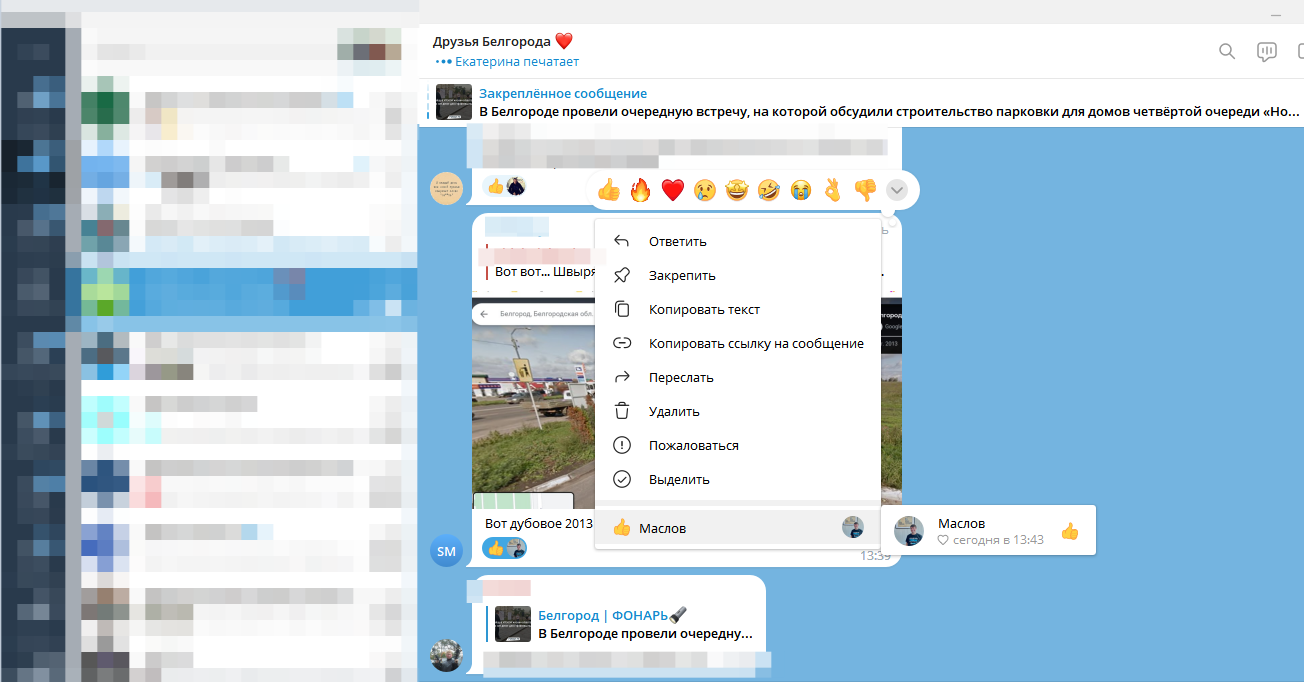React with the rolling laughing emoji
Viewport: 1304px width, 682px height.
[x=768, y=189]
